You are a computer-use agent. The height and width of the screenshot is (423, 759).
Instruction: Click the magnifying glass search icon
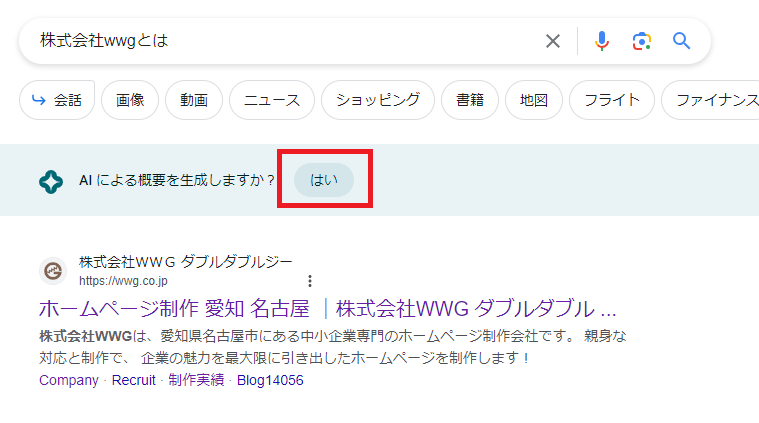tap(682, 41)
